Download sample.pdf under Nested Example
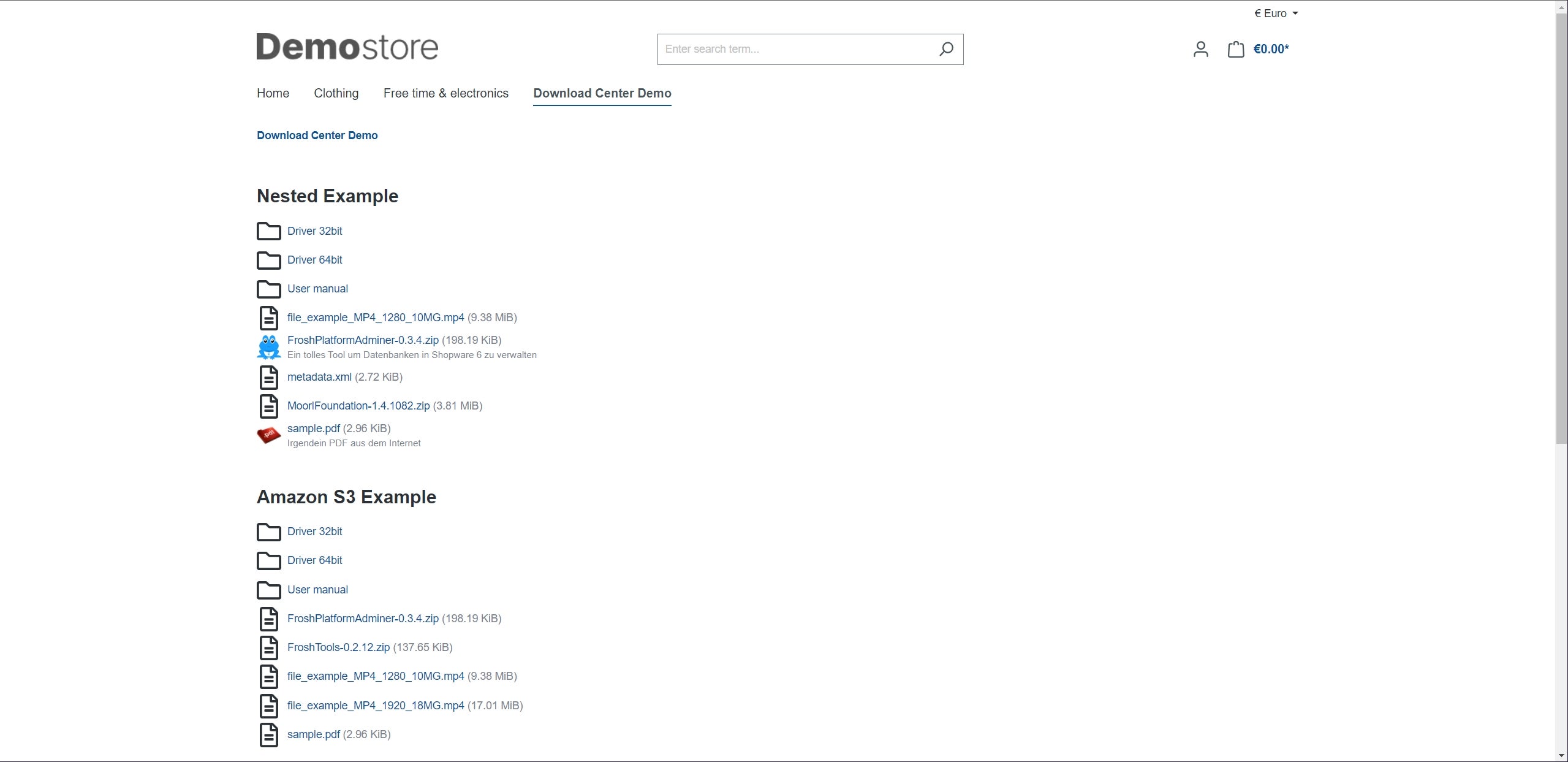Image resolution: width=1568 pixels, height=762 pixels. 313,429
